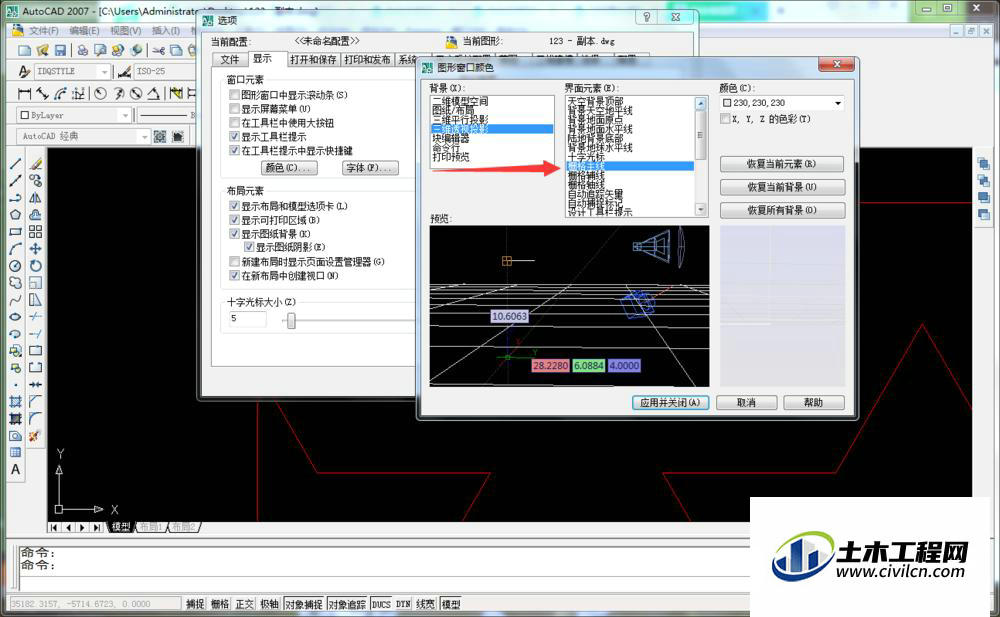Select the Move modify tool

tap(36, 249)
